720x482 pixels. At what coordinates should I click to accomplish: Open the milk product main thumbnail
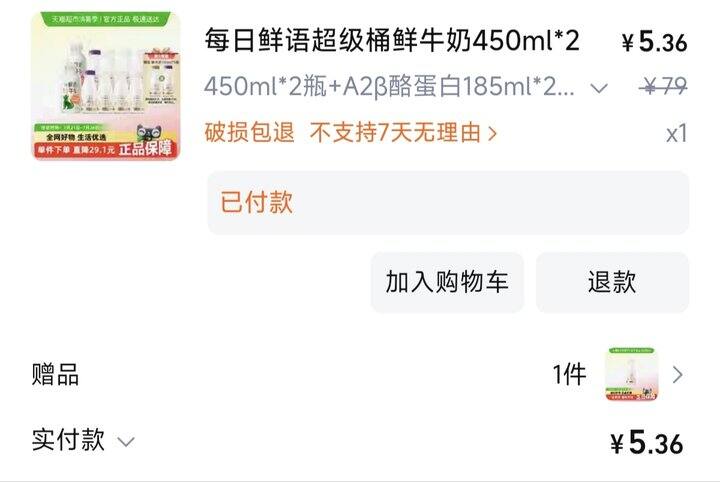tap(106, 86)
